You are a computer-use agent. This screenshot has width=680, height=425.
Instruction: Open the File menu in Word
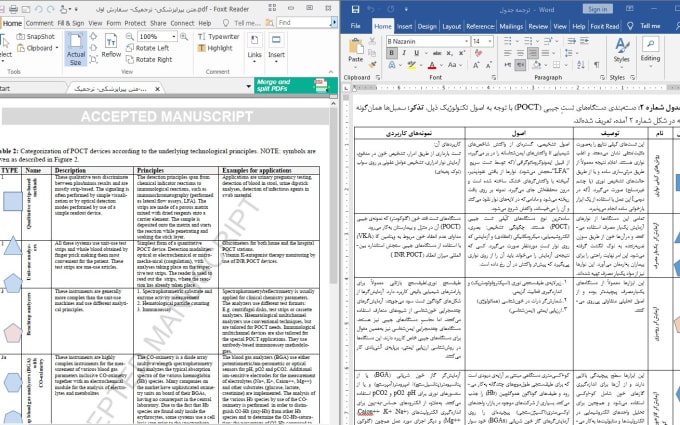tap(356, 26)
